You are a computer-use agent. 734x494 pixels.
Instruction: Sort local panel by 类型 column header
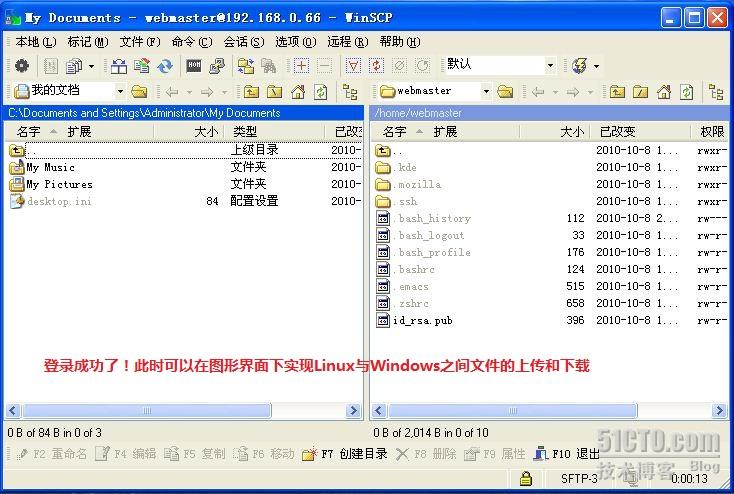pos(273,132)
